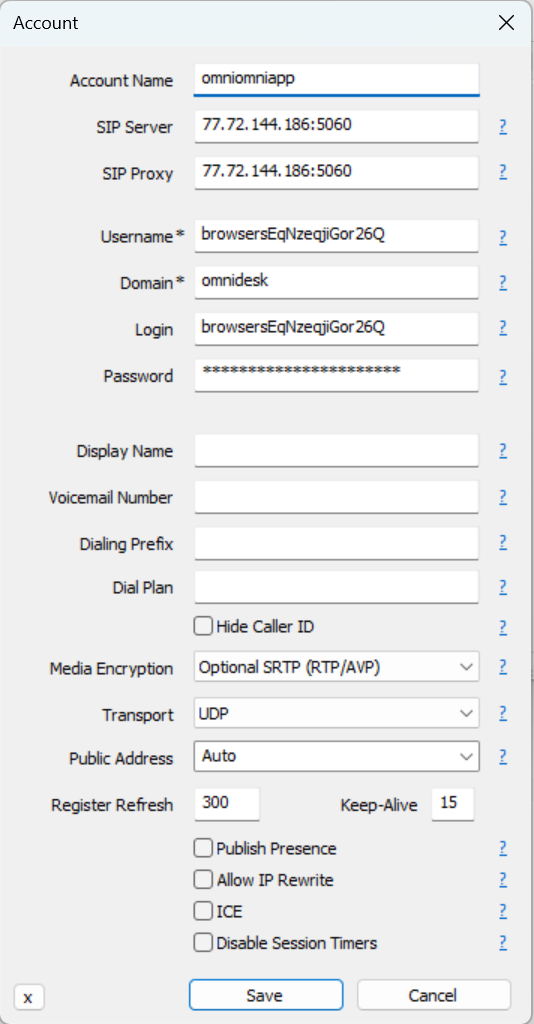Cancel the account dialog
The width and height of the screenshot is (534, 1024).
point(433,995)
